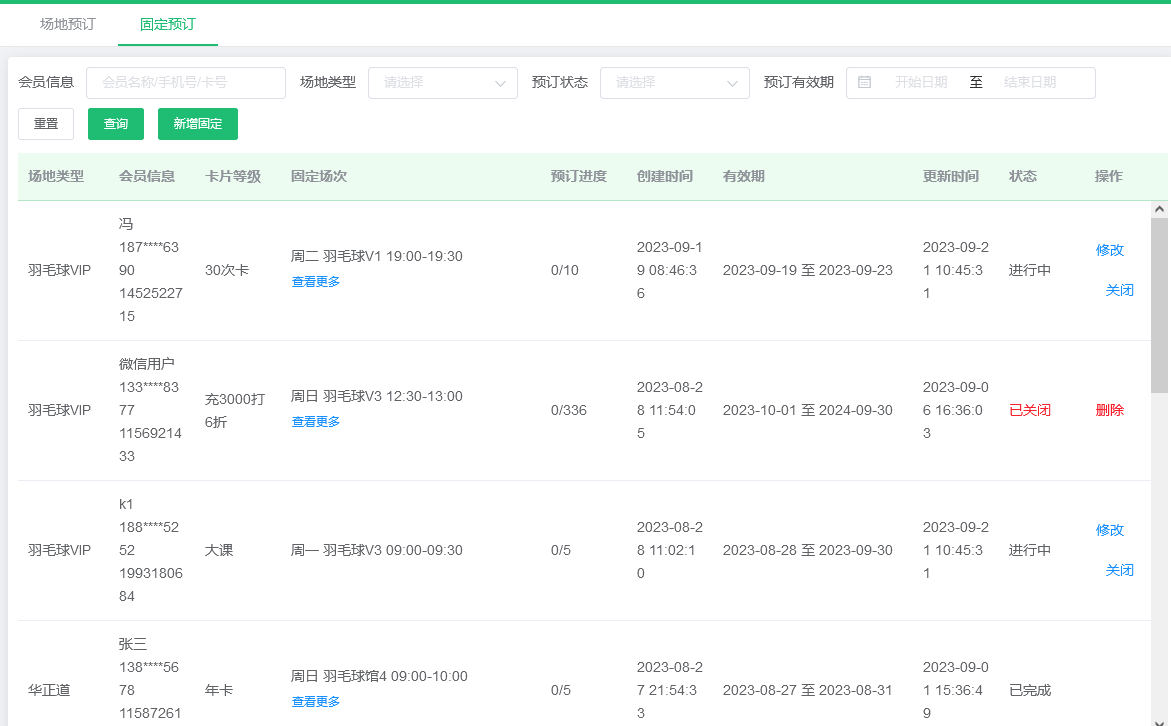
Task: Click 修改 for member k1's booking
Action: pos(1110,530)
